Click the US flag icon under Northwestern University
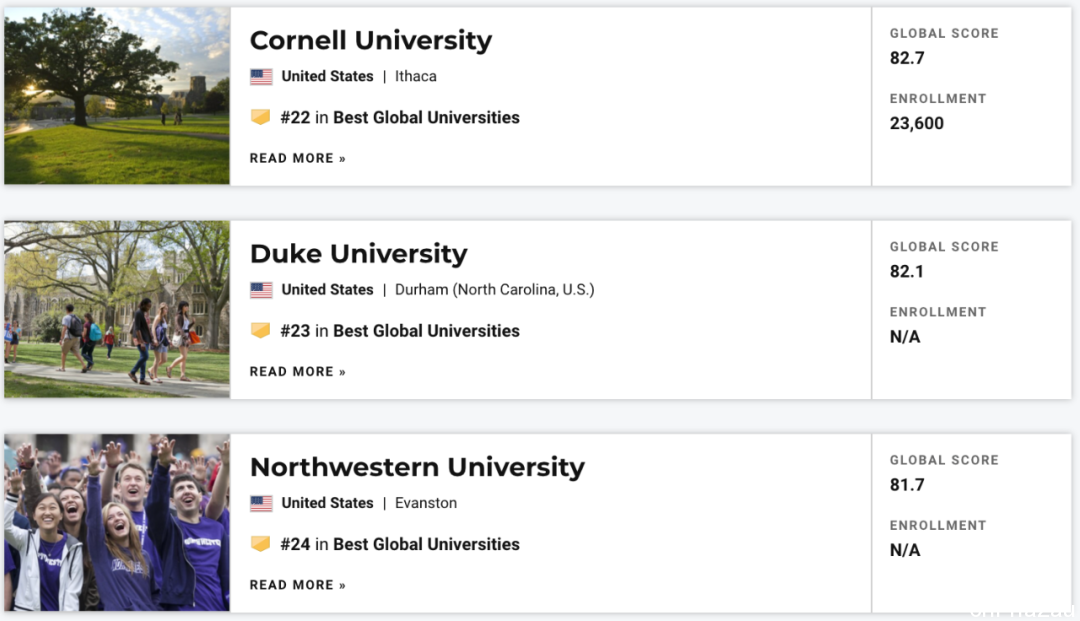1080x621 pixels. (x=261, y=503)
